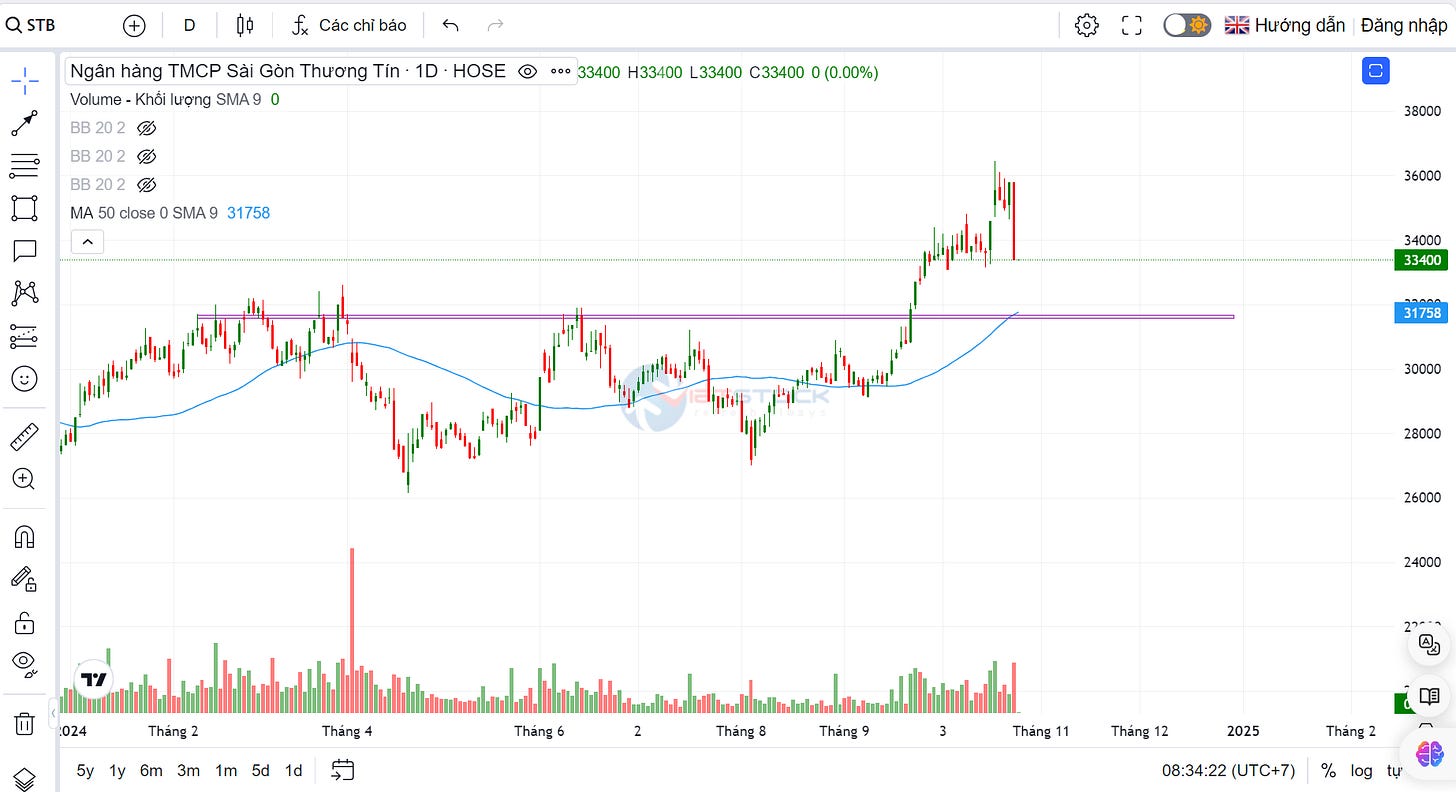Select the purple horizontal resistance line
Image resolution: width=1456 pixels, height=792 pixels.
(715, 317)
